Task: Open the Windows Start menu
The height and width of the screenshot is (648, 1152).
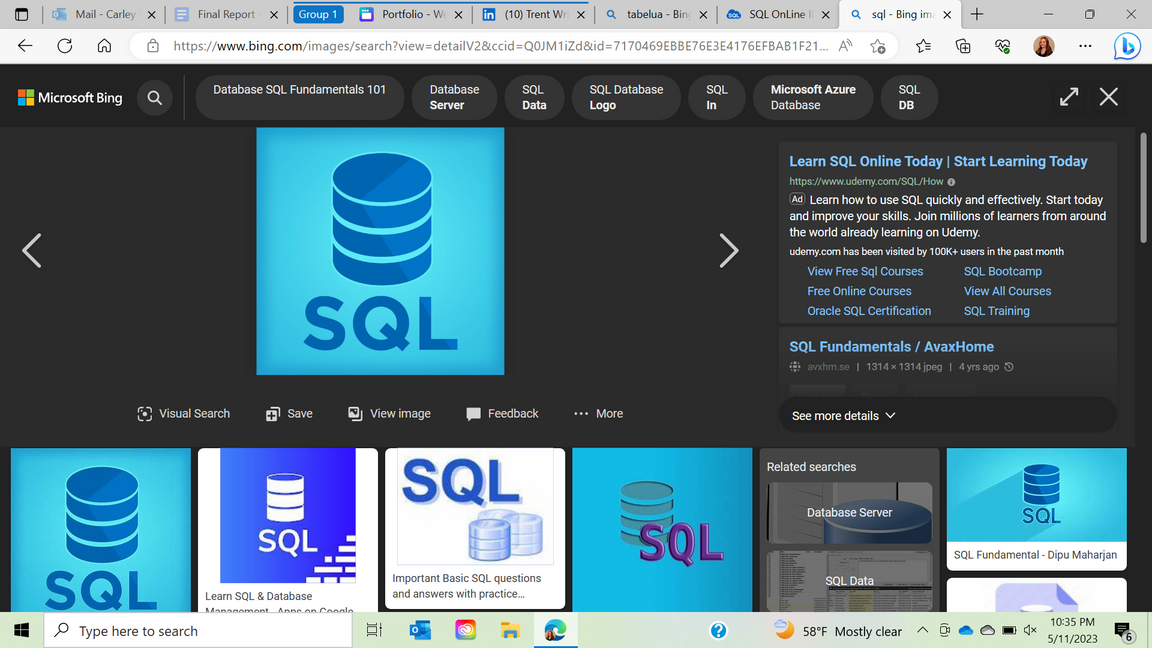Action: [21, 630]
